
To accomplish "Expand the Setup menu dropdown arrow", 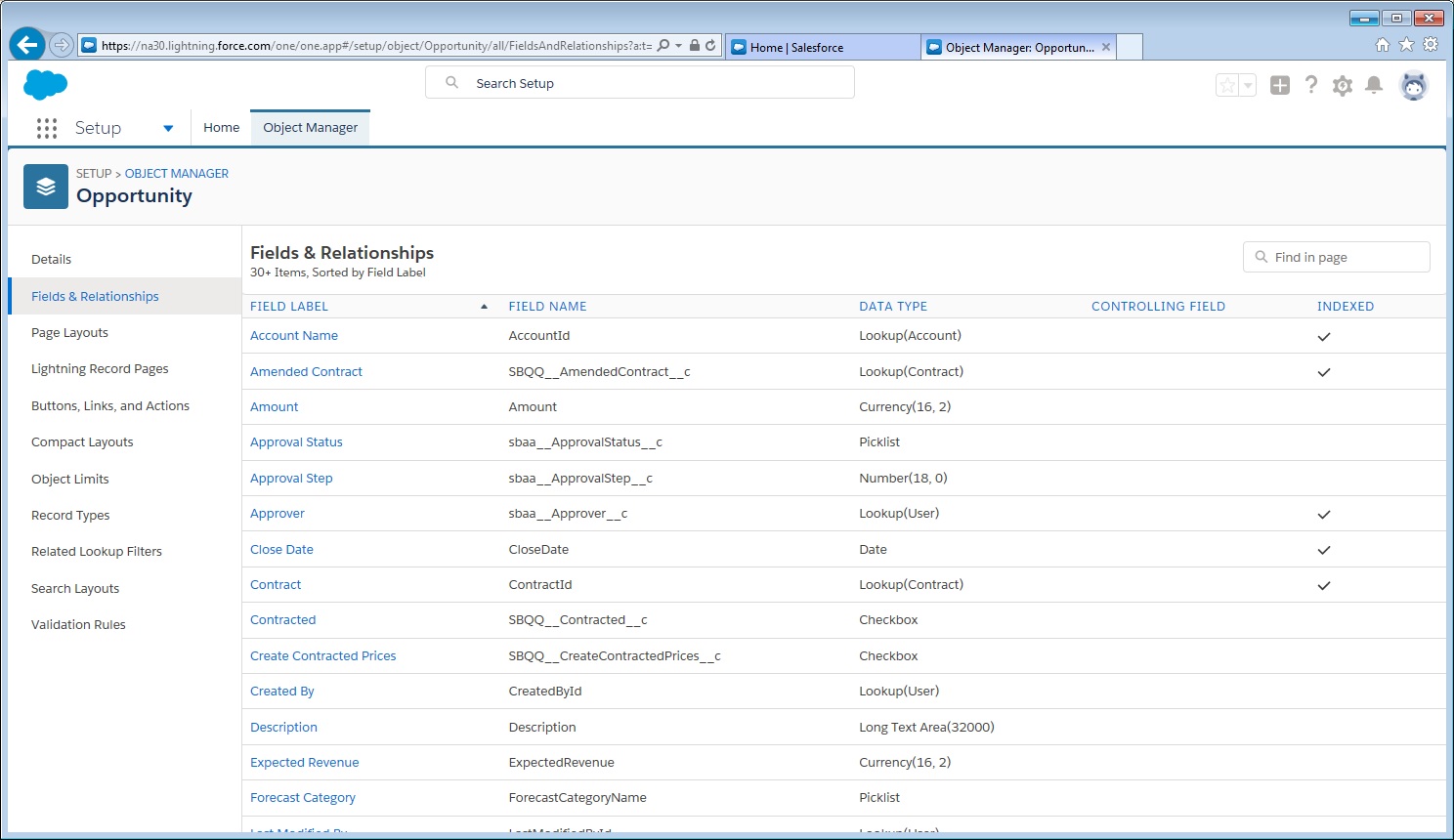I will pyautogui.click(x=168, y=128).
